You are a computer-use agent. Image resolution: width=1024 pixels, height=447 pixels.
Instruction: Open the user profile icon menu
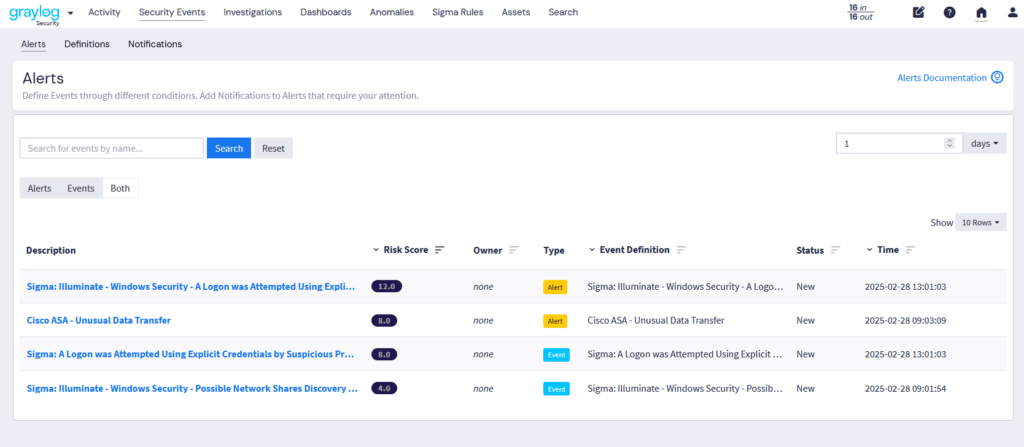pyautogui.click(x=1012, y=13)
